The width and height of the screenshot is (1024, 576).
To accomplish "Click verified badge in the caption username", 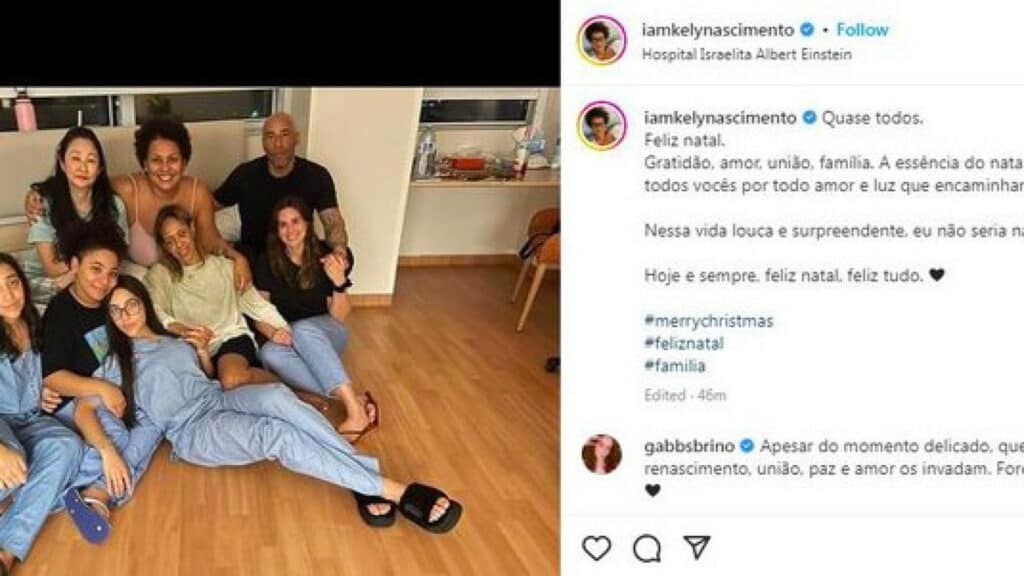I will pyautogui.click(x=809, y=118).
